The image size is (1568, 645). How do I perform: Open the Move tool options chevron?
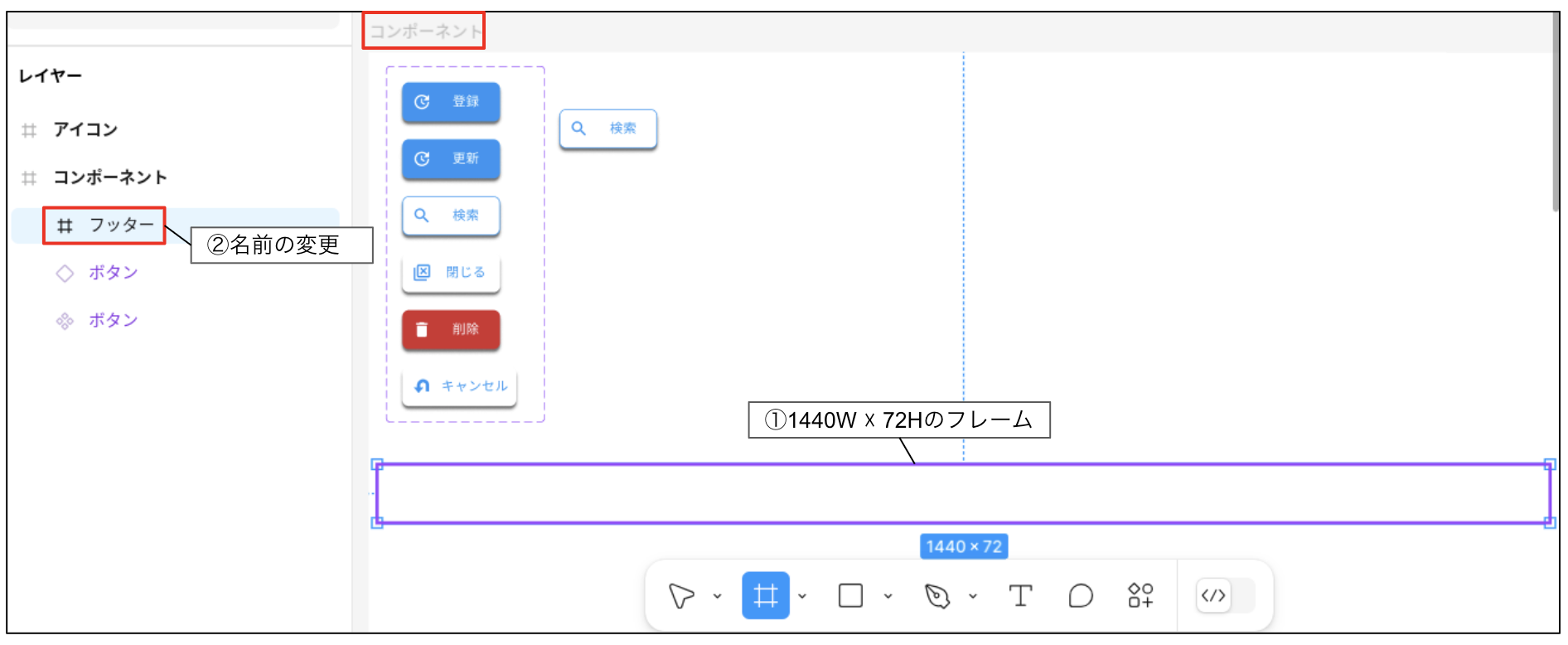coord(718,596)
